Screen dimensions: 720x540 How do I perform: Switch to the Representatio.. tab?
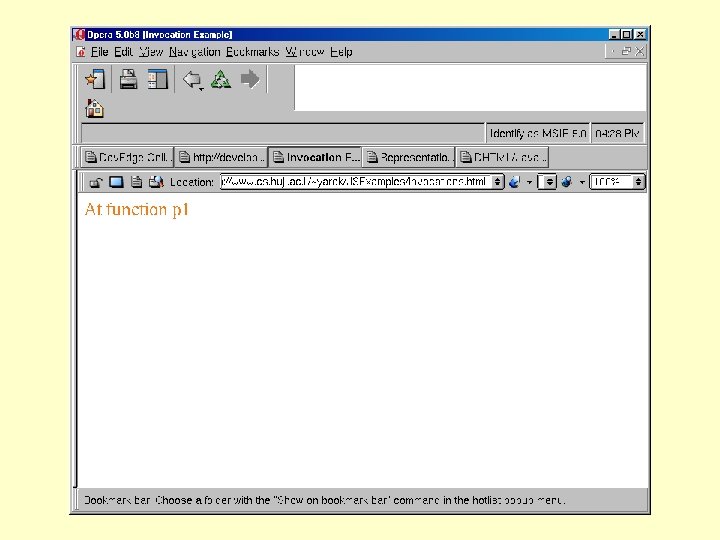click(x=409, y=158)
